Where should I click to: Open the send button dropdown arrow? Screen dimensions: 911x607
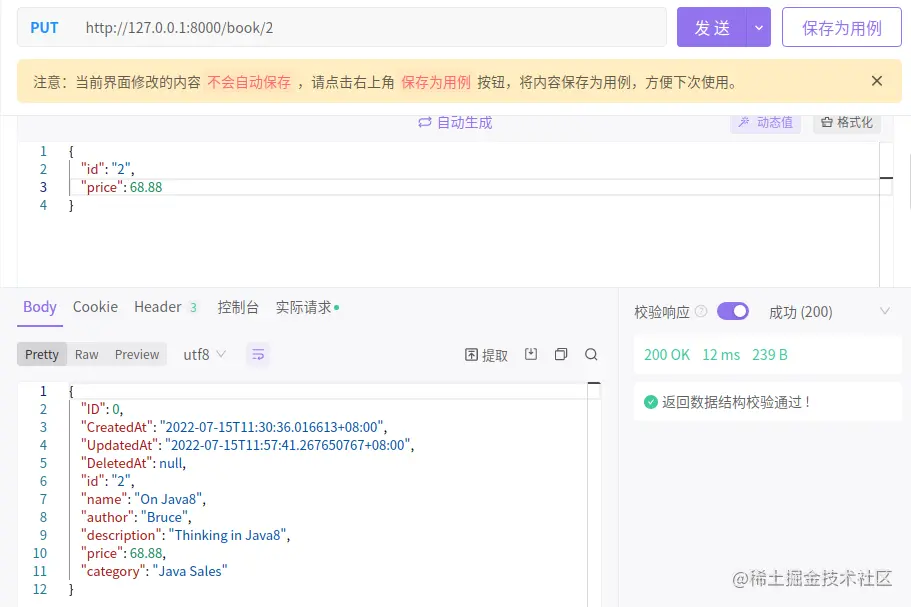pos(759,27)
